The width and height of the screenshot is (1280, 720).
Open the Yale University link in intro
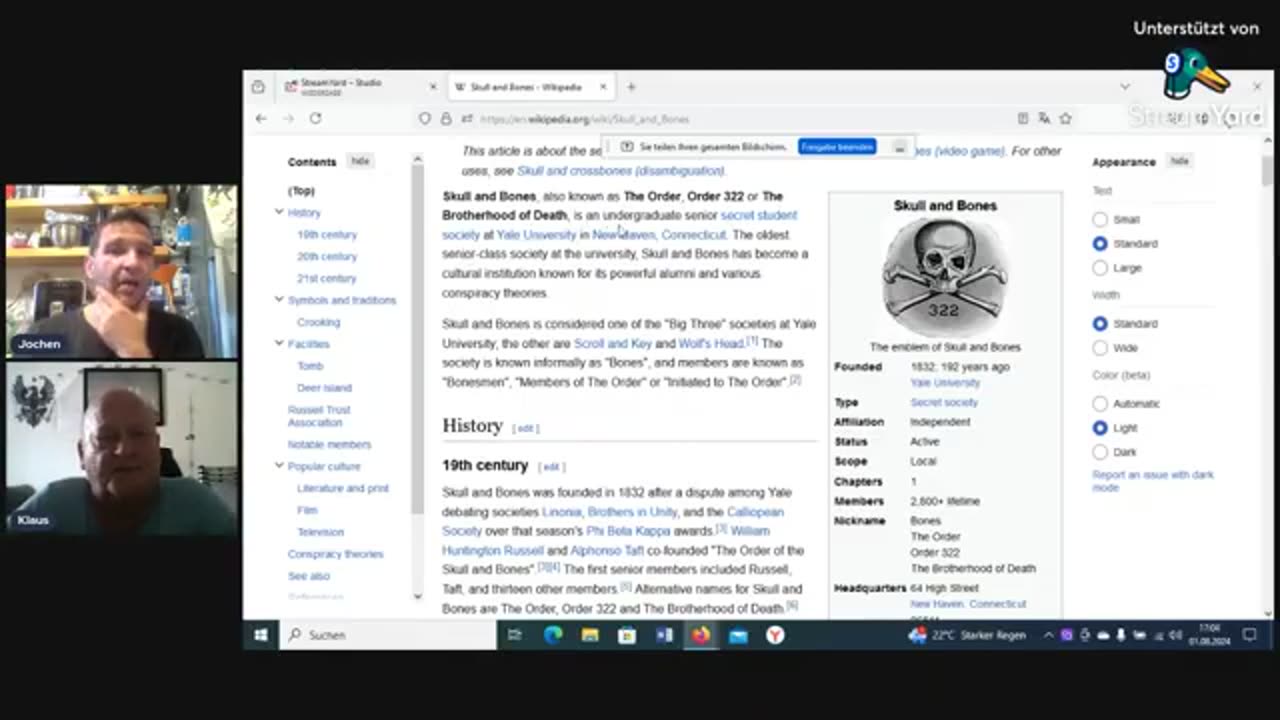(536, 235)
